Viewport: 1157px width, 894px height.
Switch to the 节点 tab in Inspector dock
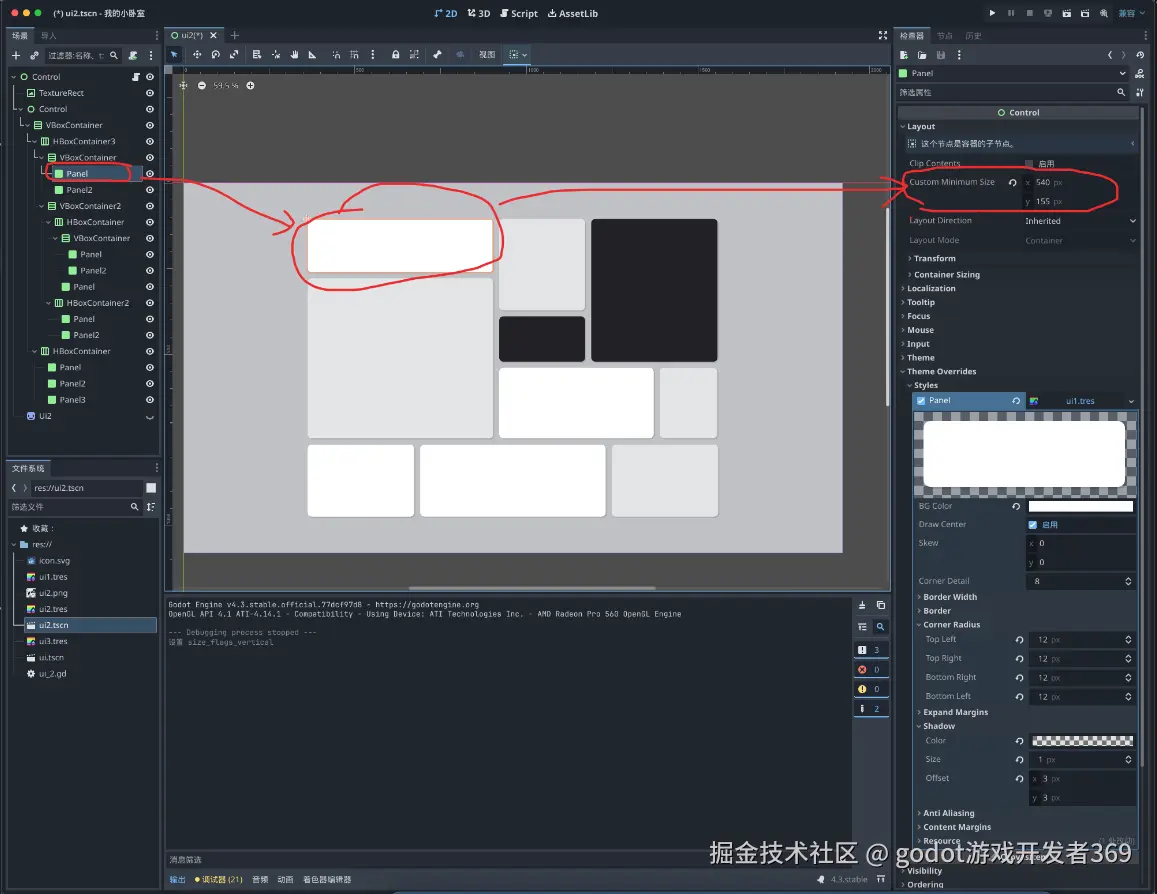point(944,36)
